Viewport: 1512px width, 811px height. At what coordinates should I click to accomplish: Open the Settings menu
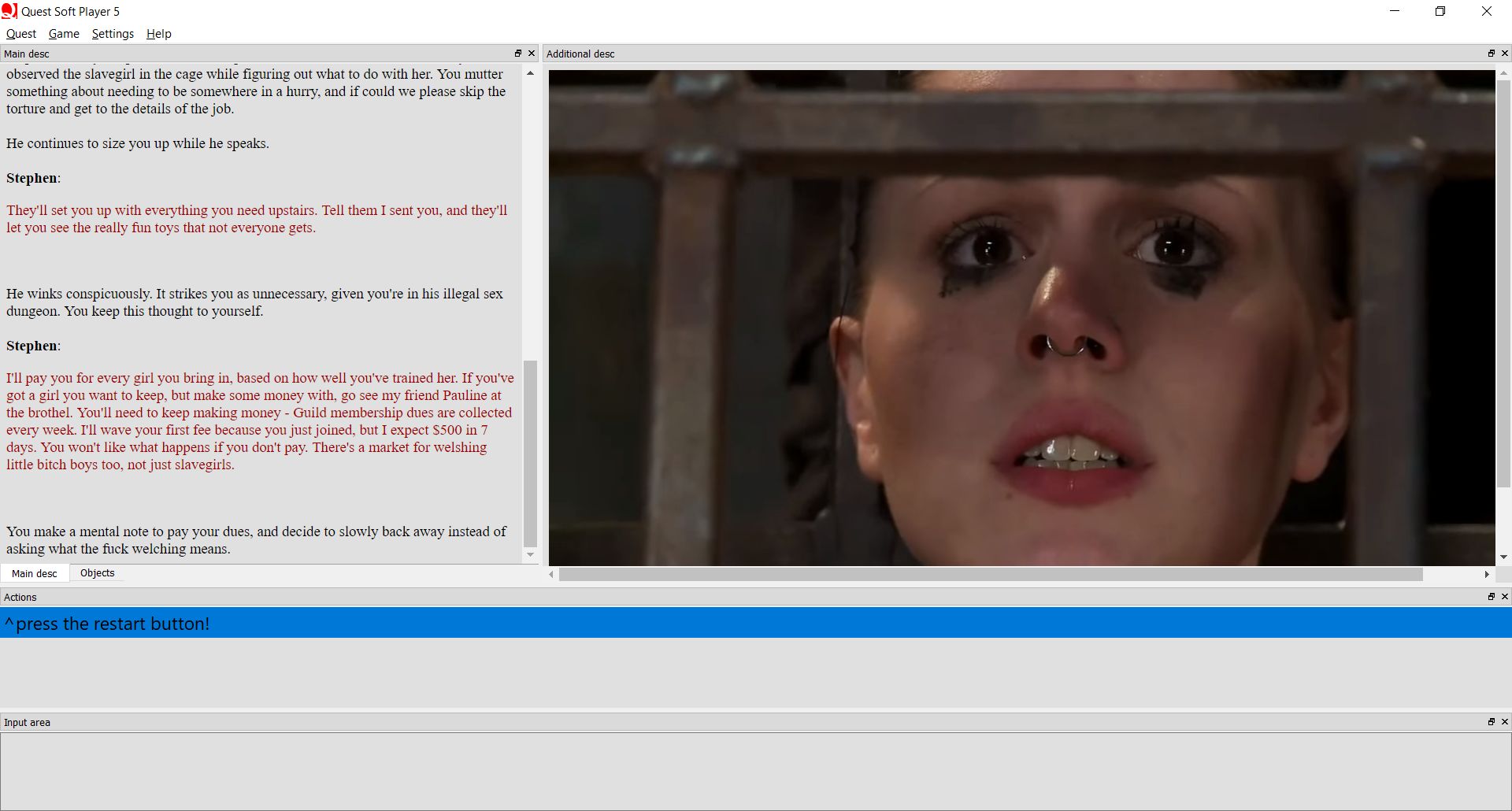pyautogui.click(x=112, y=34)
